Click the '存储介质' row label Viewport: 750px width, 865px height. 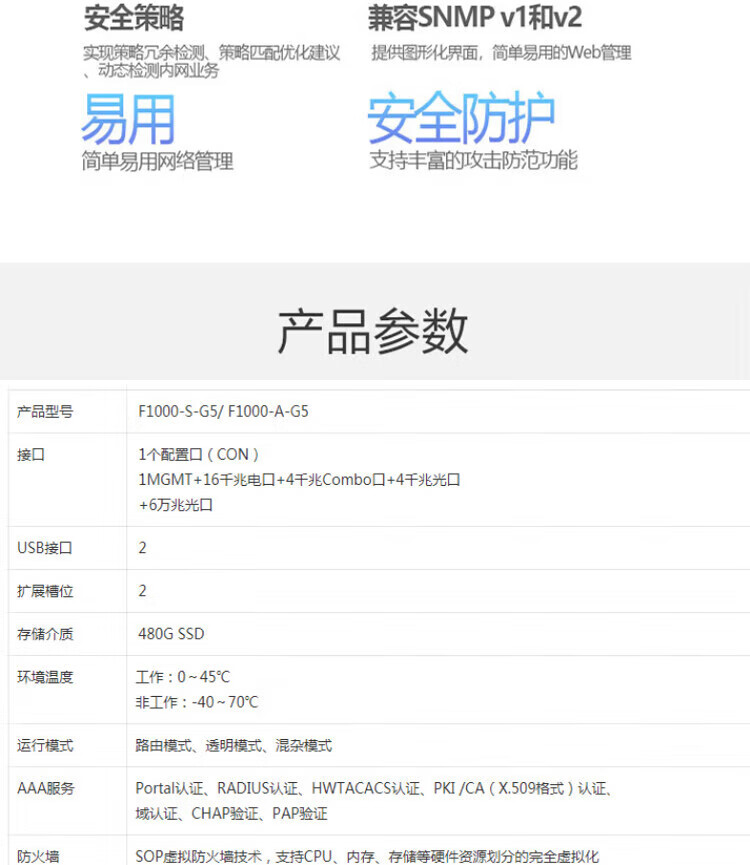45,634
